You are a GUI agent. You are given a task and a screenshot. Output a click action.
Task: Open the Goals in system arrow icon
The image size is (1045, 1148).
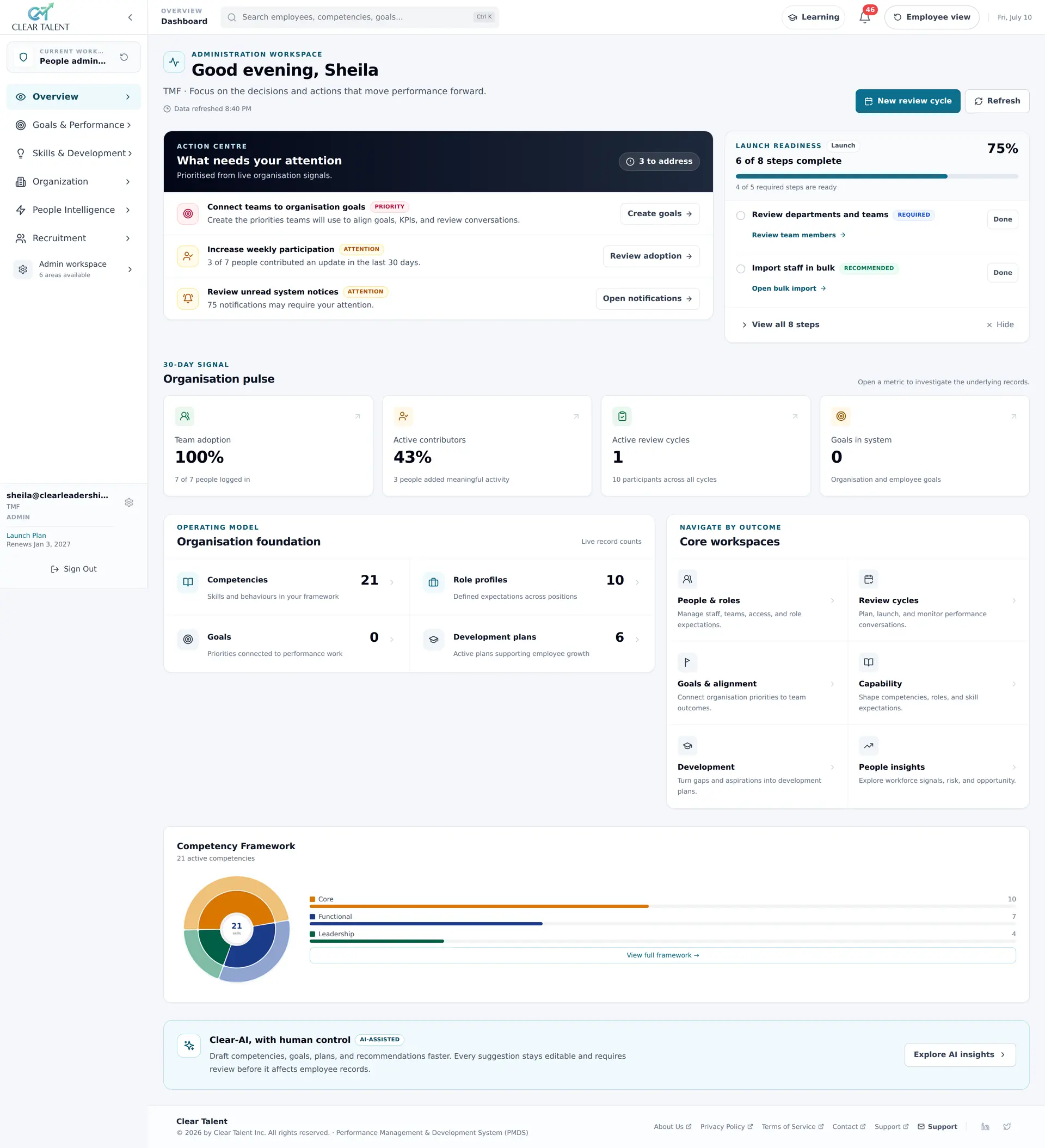(x=1013, y=416)
